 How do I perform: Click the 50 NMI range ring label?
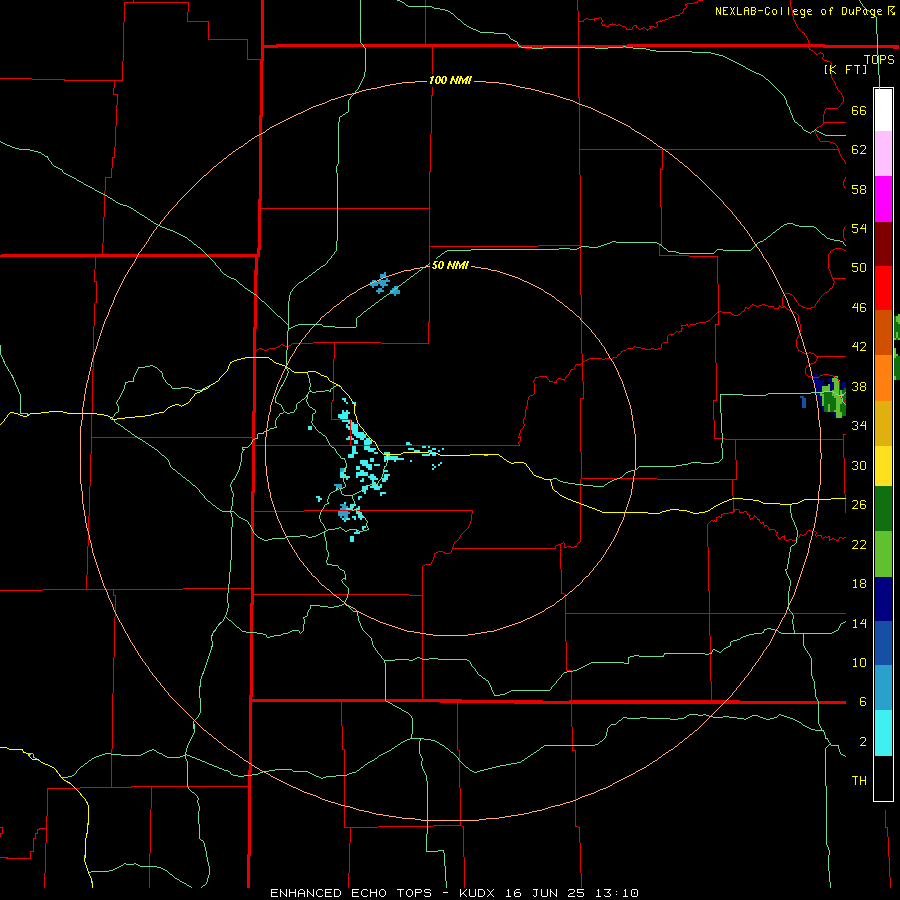(450, 265)
